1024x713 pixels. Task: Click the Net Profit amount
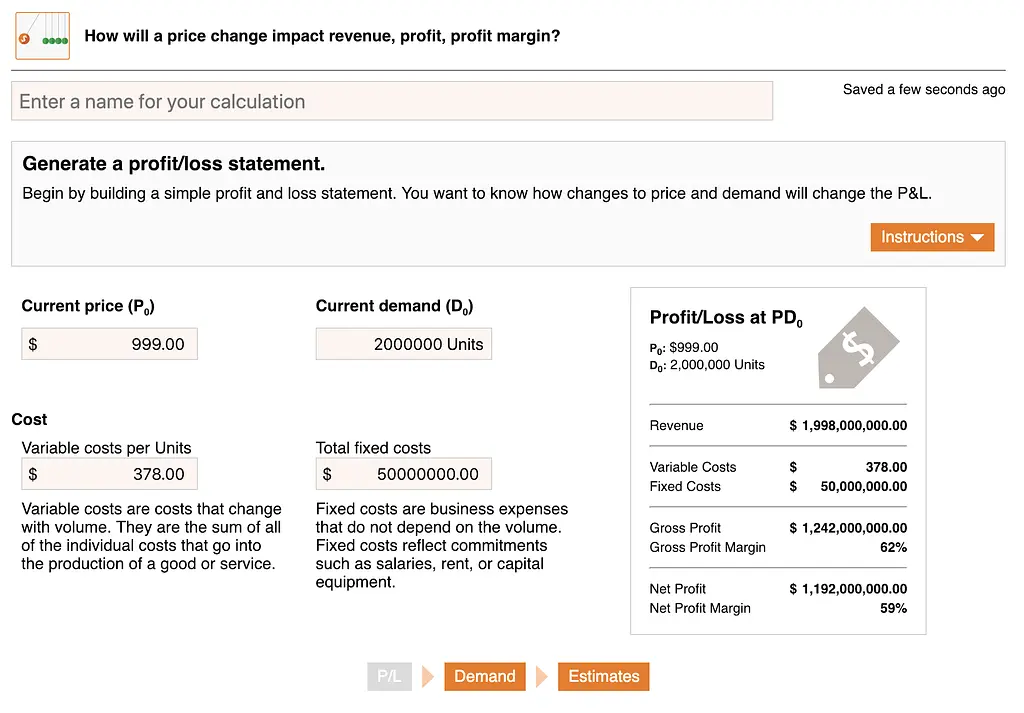[848, 589]
